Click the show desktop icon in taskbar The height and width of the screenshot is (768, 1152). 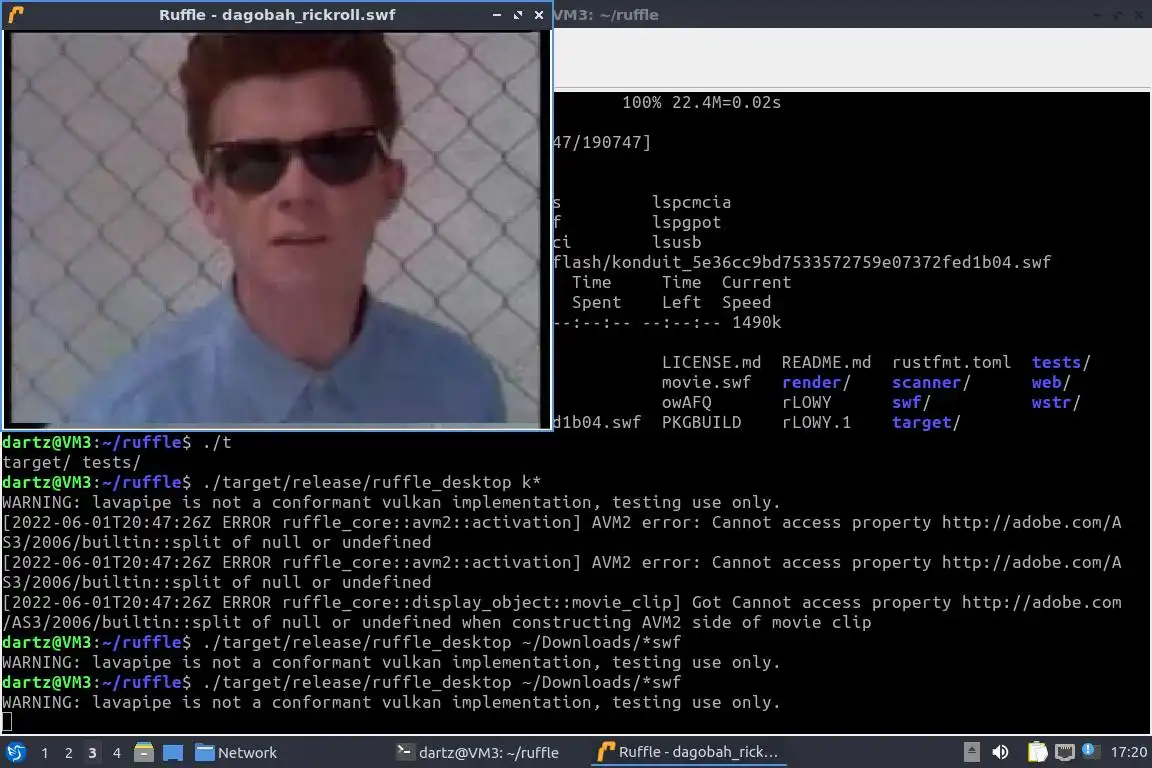pyautogui.click(x=173, y=753)
